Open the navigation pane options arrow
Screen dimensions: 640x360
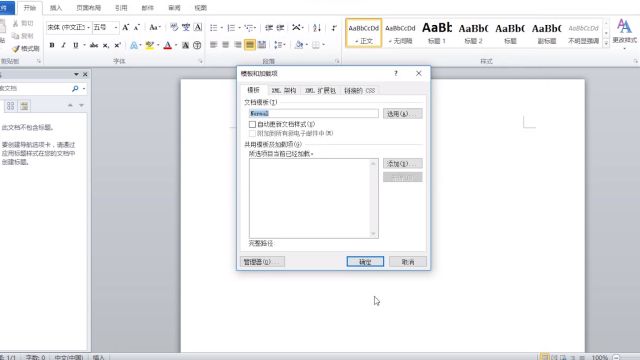[76, 74]
